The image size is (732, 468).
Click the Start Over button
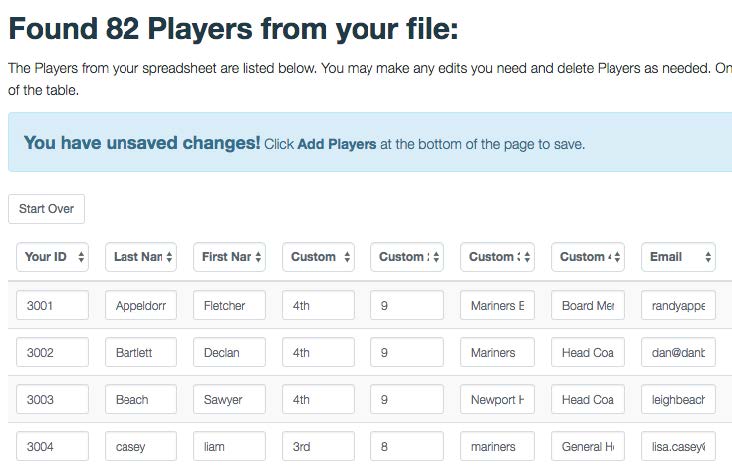pyautogui.click(x=47, y=209)
